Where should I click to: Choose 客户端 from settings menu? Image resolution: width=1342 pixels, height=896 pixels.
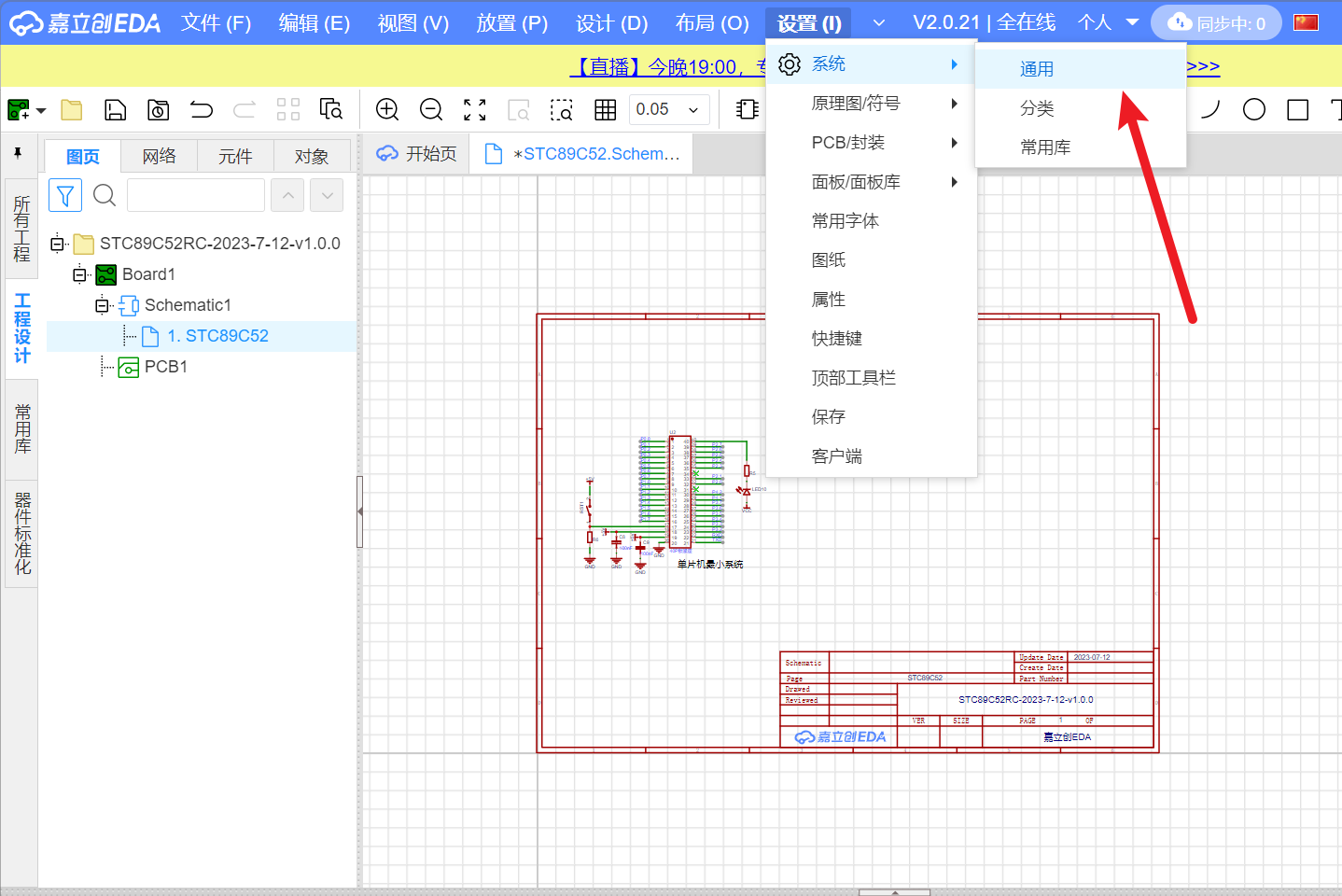point(871,456)
